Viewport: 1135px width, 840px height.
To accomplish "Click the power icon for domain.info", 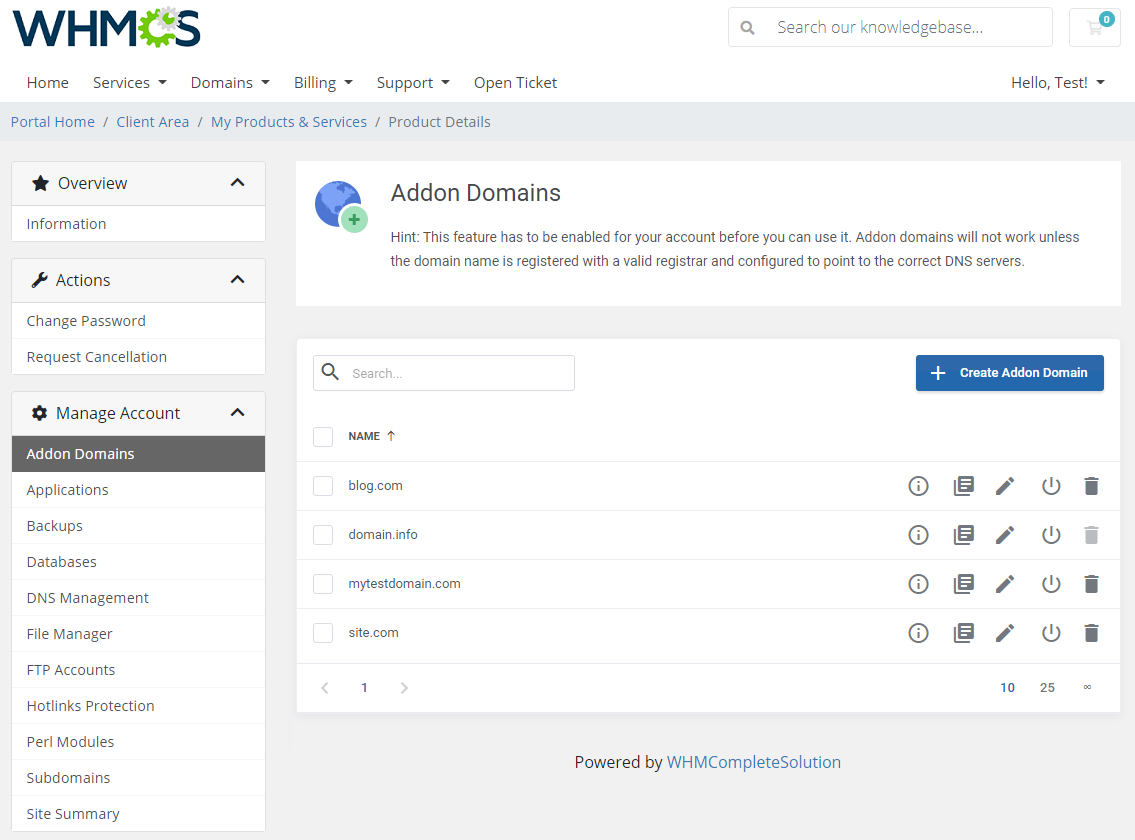I will [1051, 535].
